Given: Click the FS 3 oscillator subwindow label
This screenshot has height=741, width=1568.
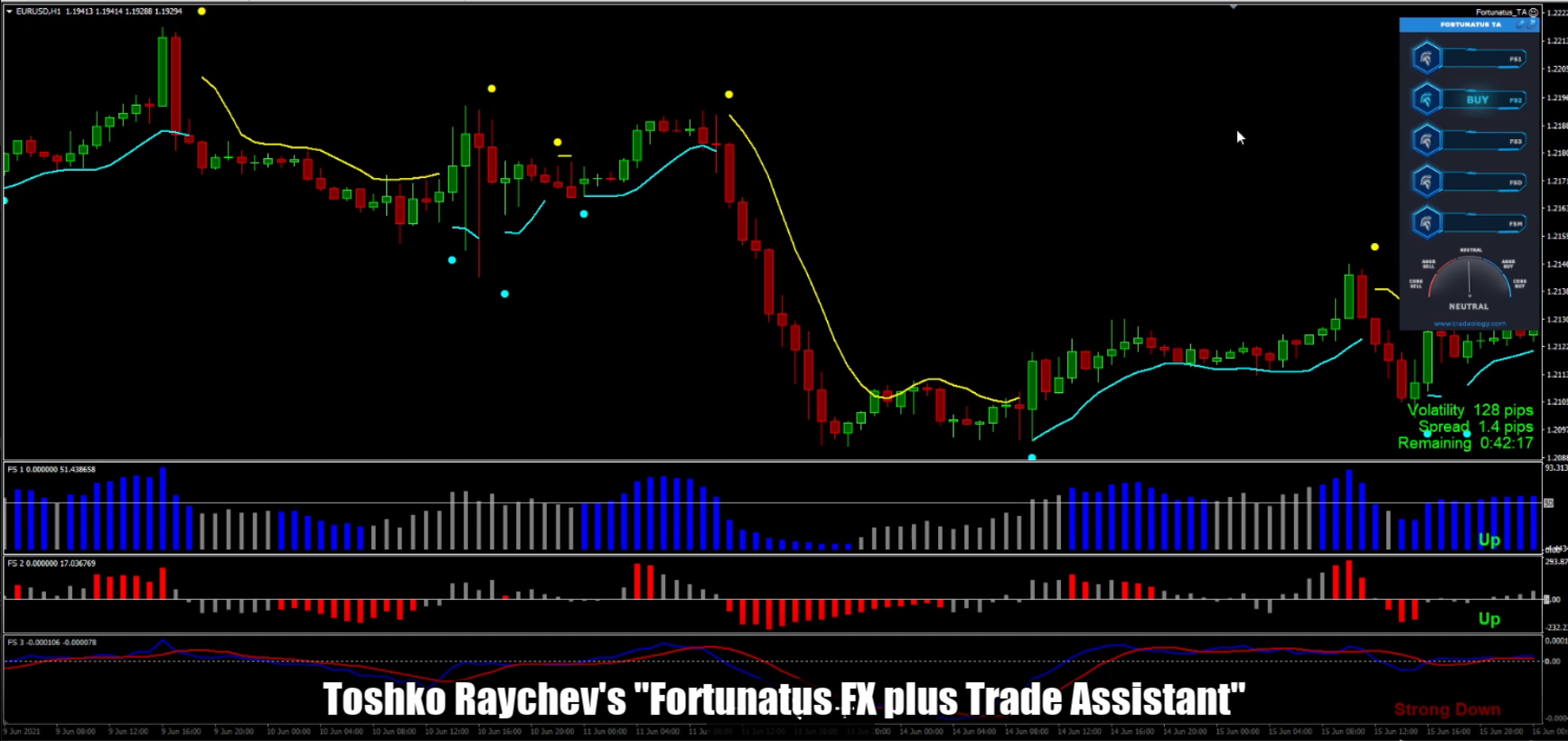Looking at the screenshot, I should pos(51,643).
